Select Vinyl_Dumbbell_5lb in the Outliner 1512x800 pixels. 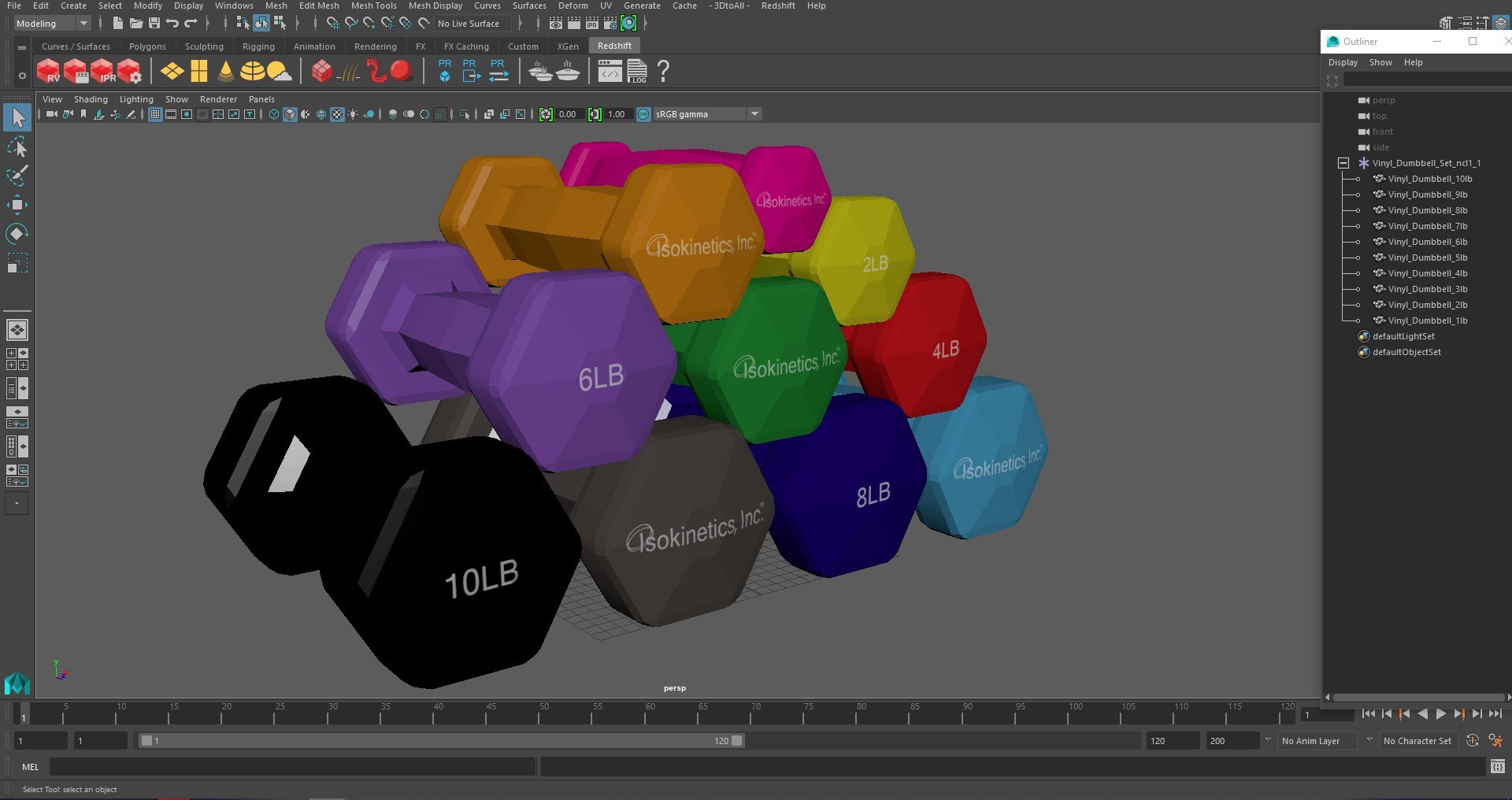pyautogui.click(x=1427, y=257)
